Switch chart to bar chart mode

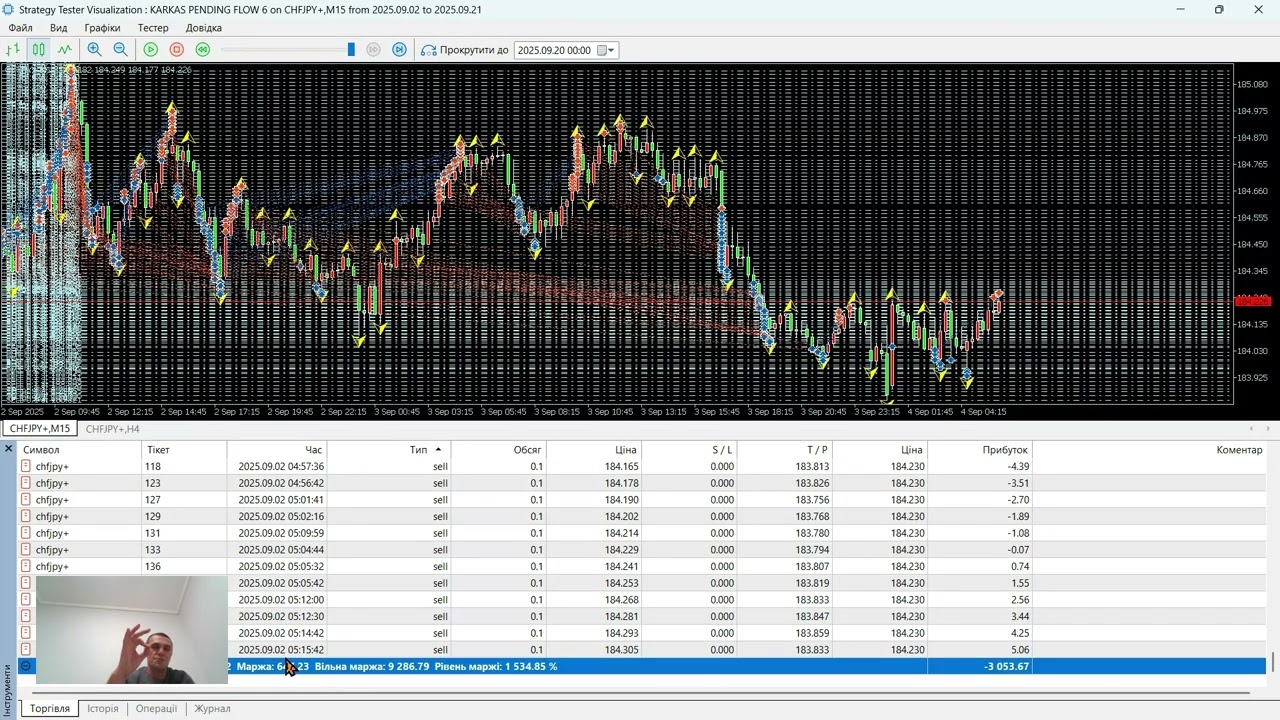[x=13, y=50]
